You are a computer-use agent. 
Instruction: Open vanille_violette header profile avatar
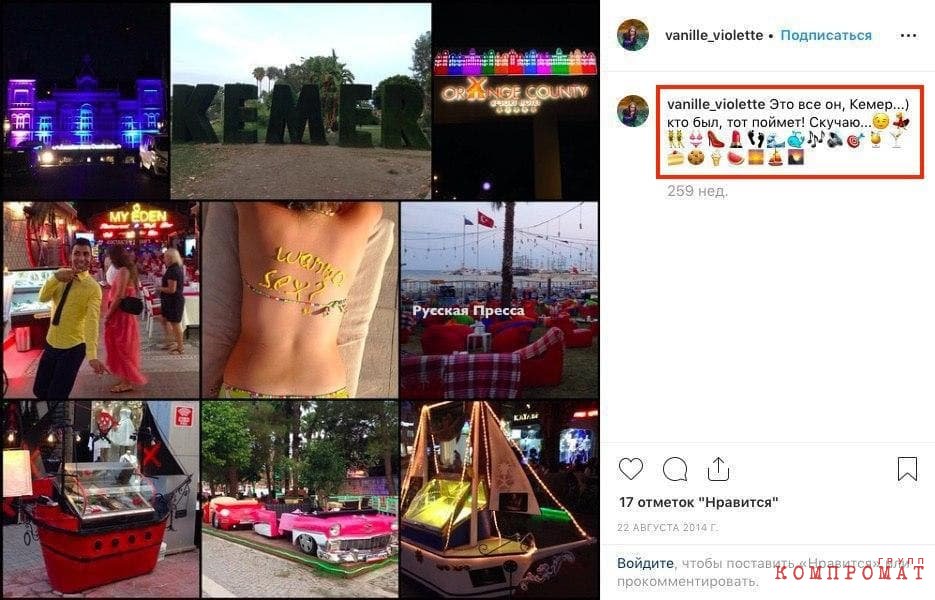click(x=633, y=35)
